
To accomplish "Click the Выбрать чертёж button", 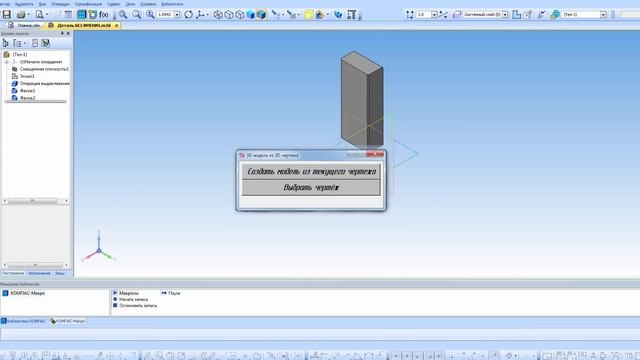I will 311,188.
